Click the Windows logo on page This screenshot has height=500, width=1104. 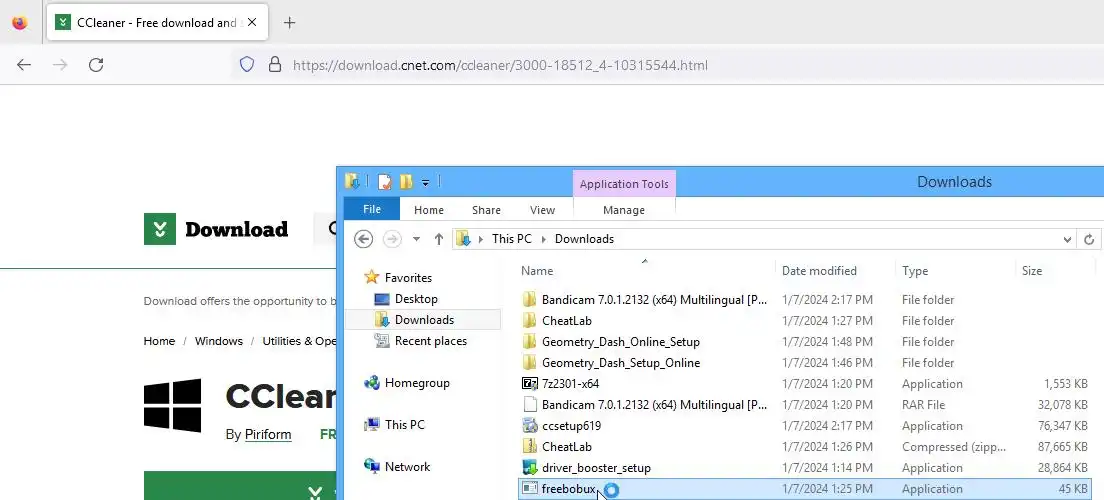172,406
